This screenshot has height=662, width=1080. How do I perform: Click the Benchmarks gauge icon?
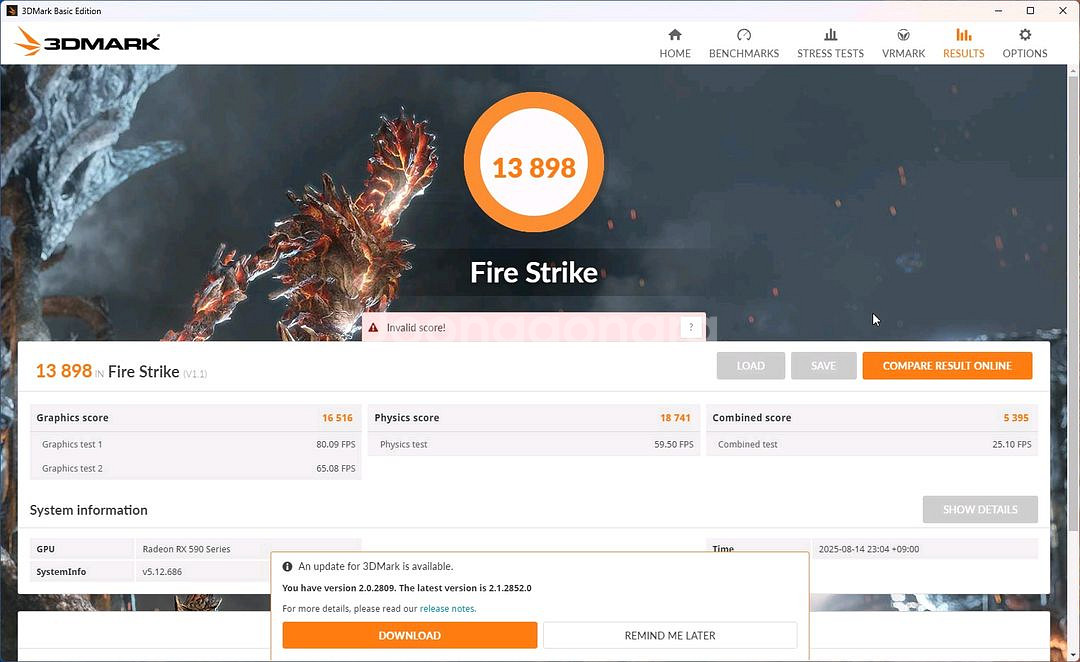click(x=744, y=34)
